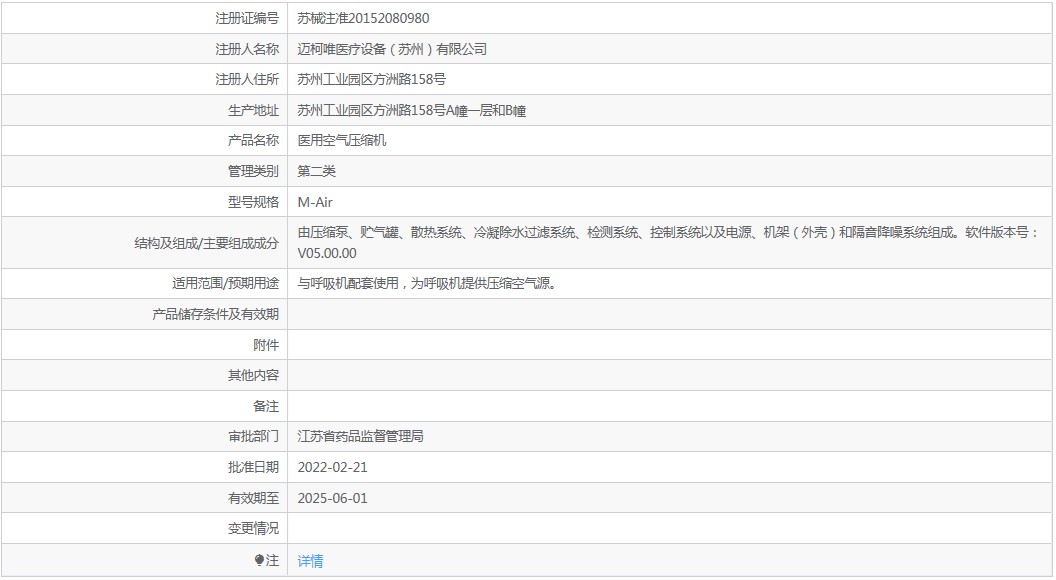Click the 产品储存条件及有效期 label
This screenshot has height=580, width=1056.
pos(216,315)
